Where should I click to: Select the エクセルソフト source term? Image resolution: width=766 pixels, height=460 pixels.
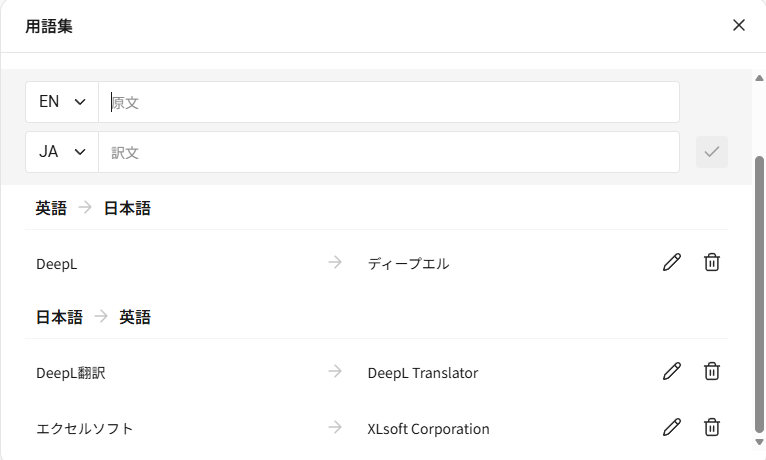click(85, 429)
